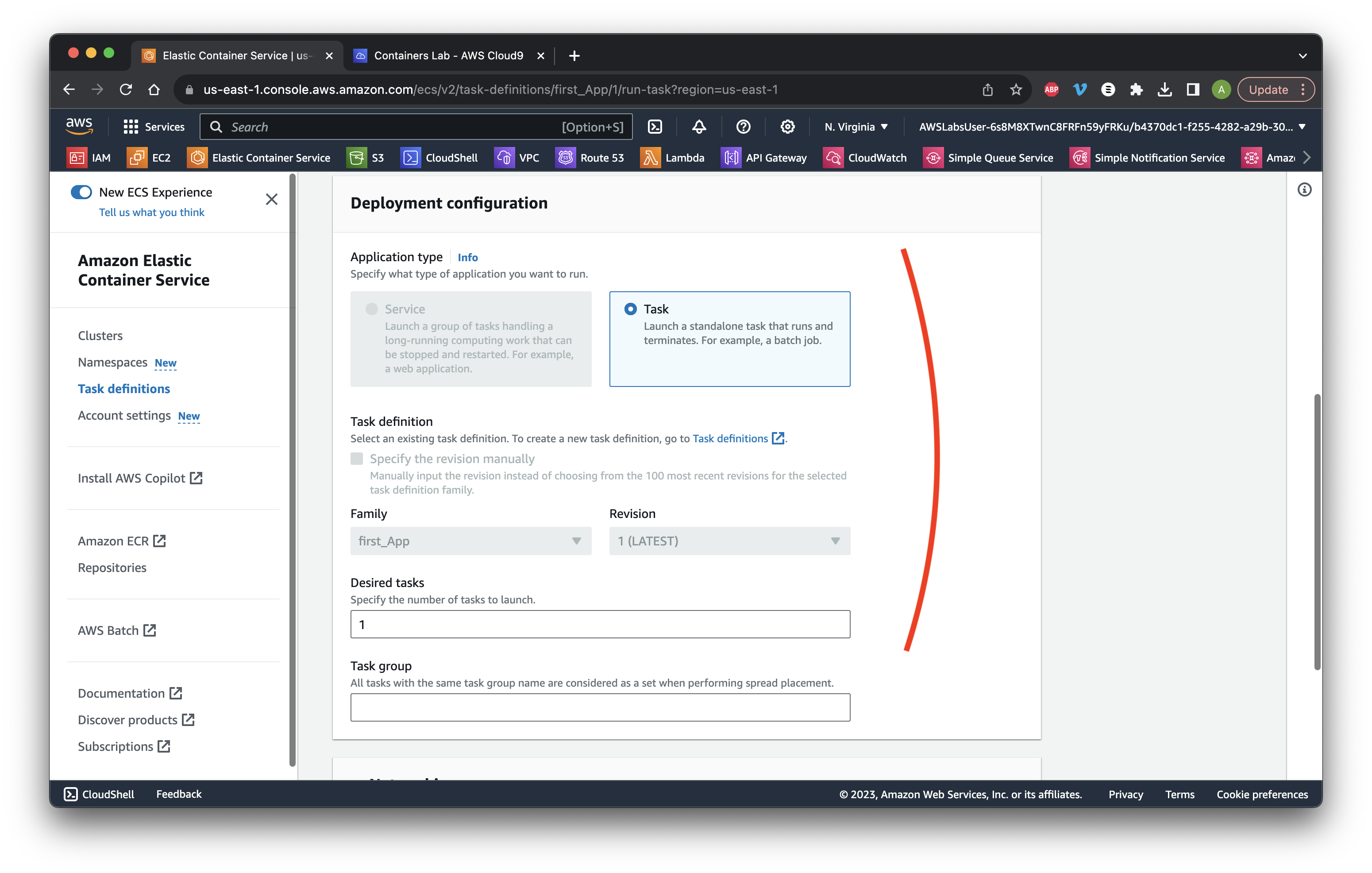Open the Revision dropdown 1 (LATEST)

729,541
